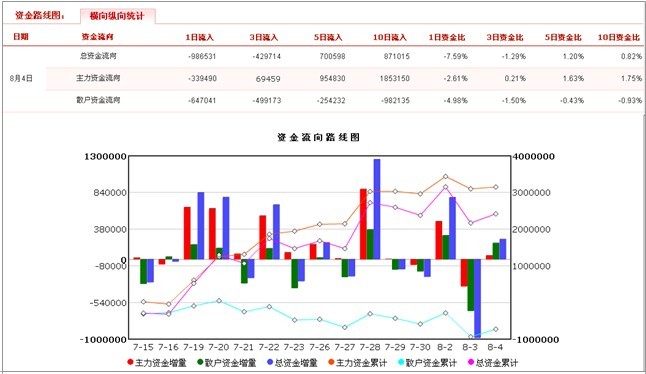Click the orange 主力资金累计 legend entry
The height and width of the screenshot is (374, 646).
tap(358, 363)
